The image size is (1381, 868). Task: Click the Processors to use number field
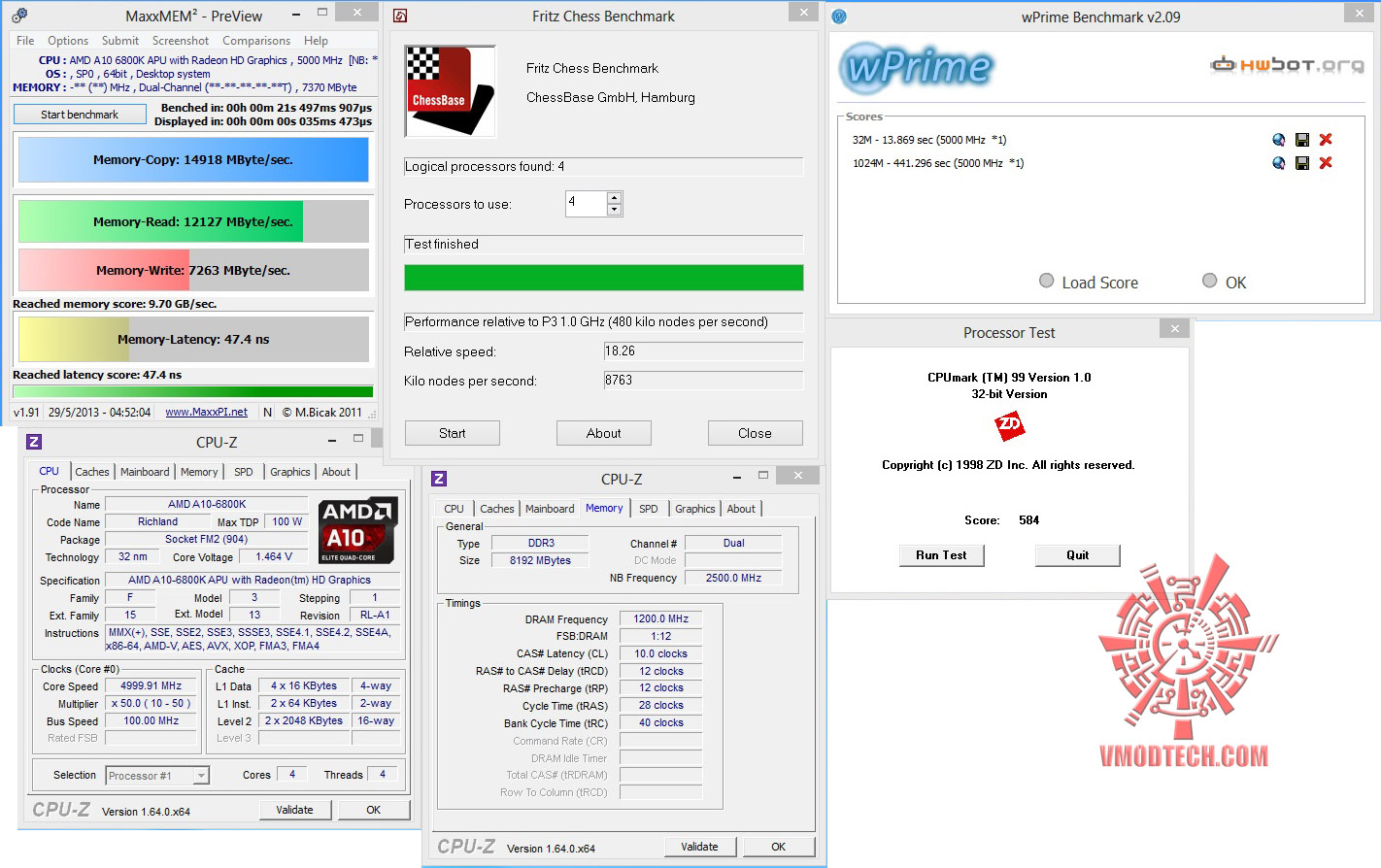[587, 204]
